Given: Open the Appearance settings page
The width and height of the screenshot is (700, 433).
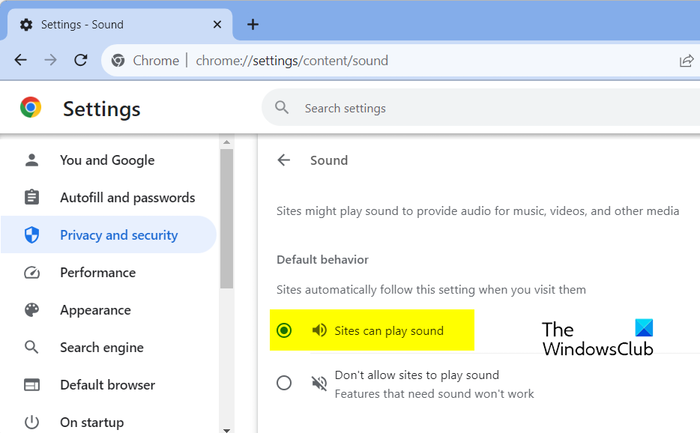Looking at the screenshot, I should click(96, 310).
